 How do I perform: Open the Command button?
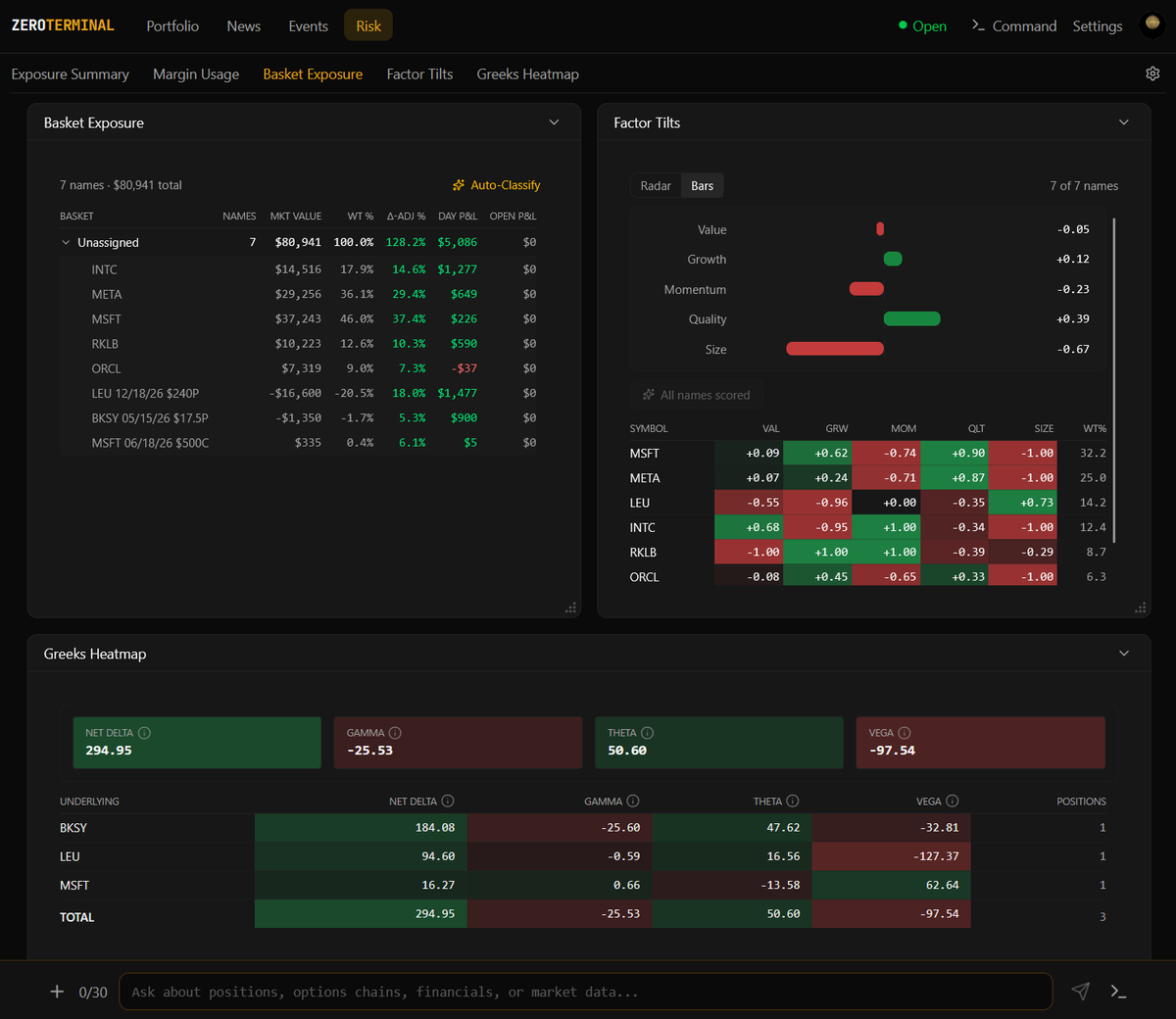(1014, 26)
